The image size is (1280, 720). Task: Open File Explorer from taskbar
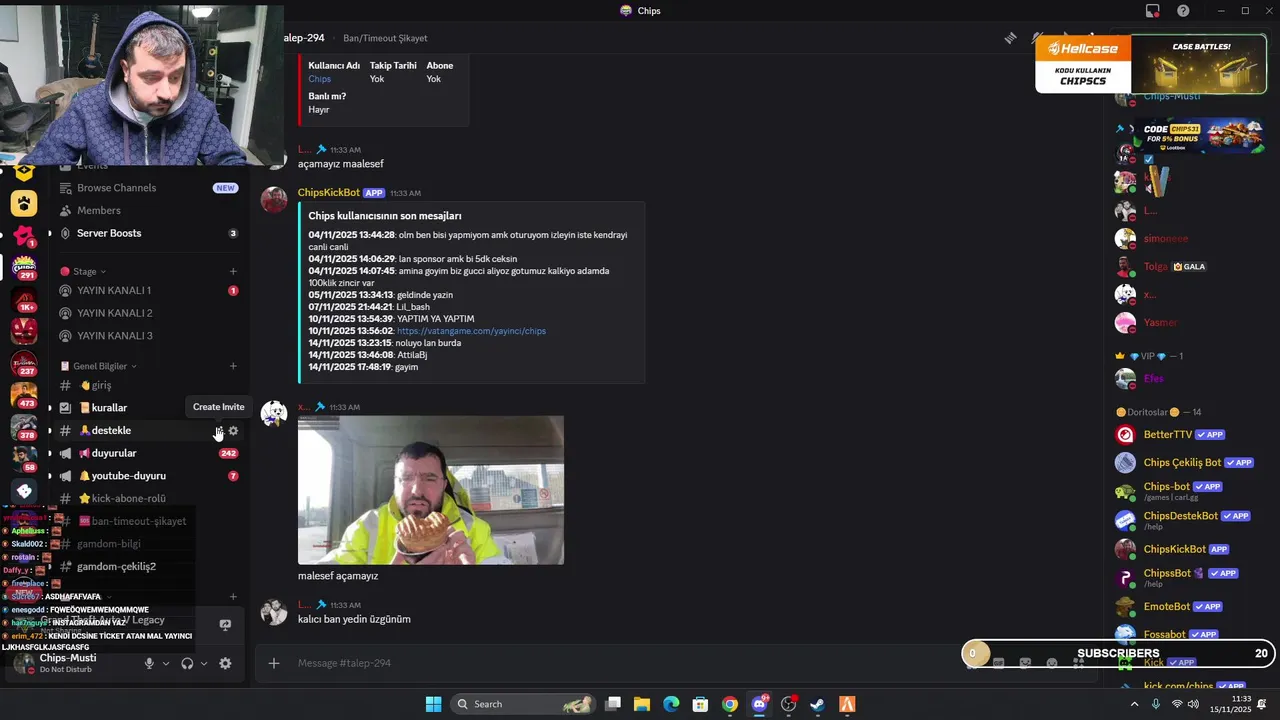click(x=642, y=704)
